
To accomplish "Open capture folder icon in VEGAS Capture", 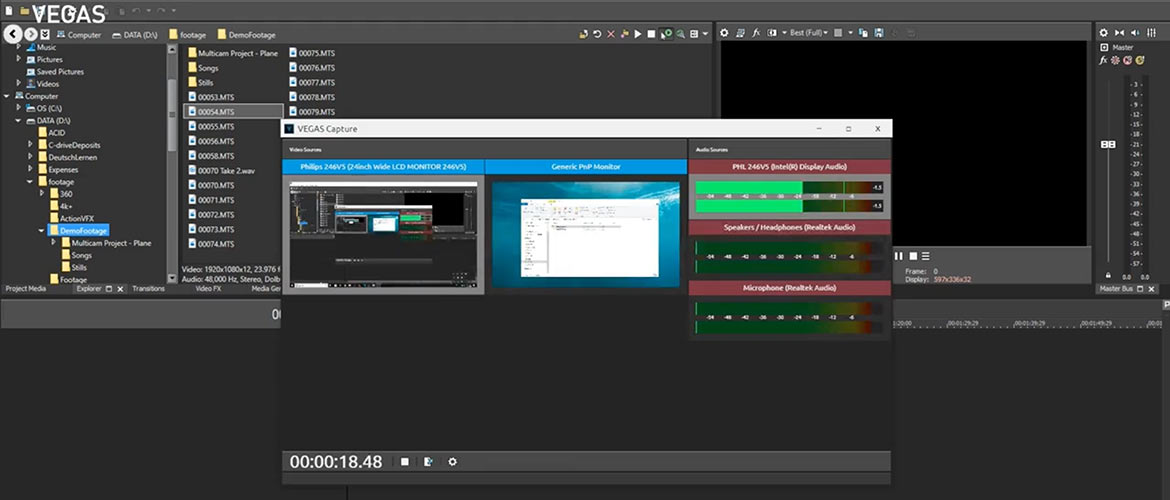I will click(x=428, y=462).
